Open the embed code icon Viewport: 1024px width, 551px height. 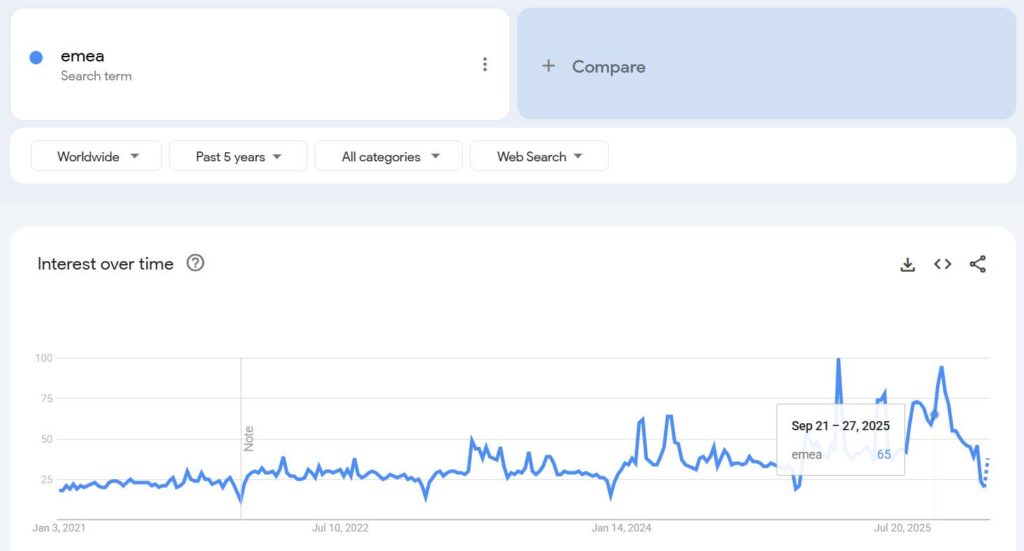coord(942,264)
